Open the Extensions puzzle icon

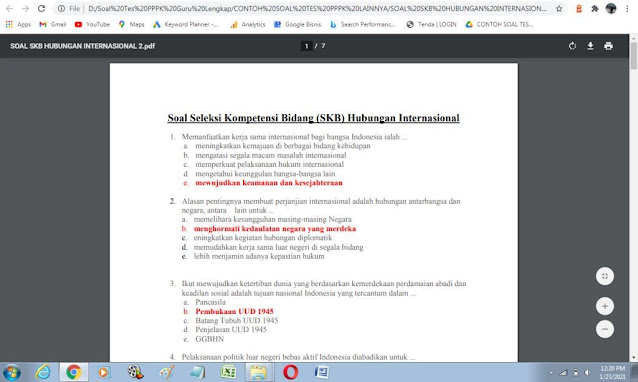coord(595,9)
